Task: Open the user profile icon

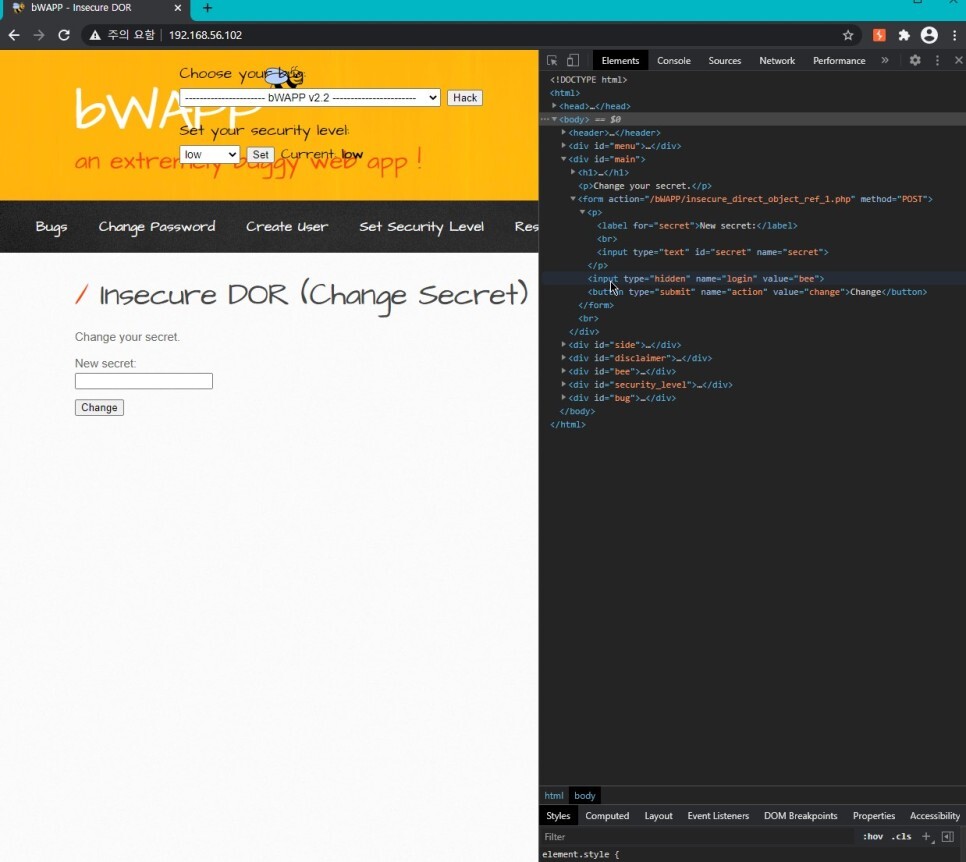Action: [929, 35]
